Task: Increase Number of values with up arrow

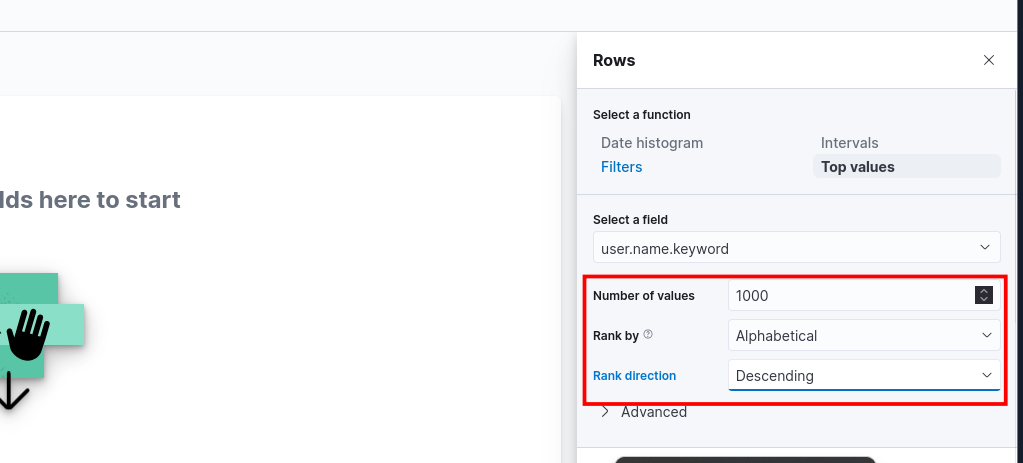Action: 984,291
